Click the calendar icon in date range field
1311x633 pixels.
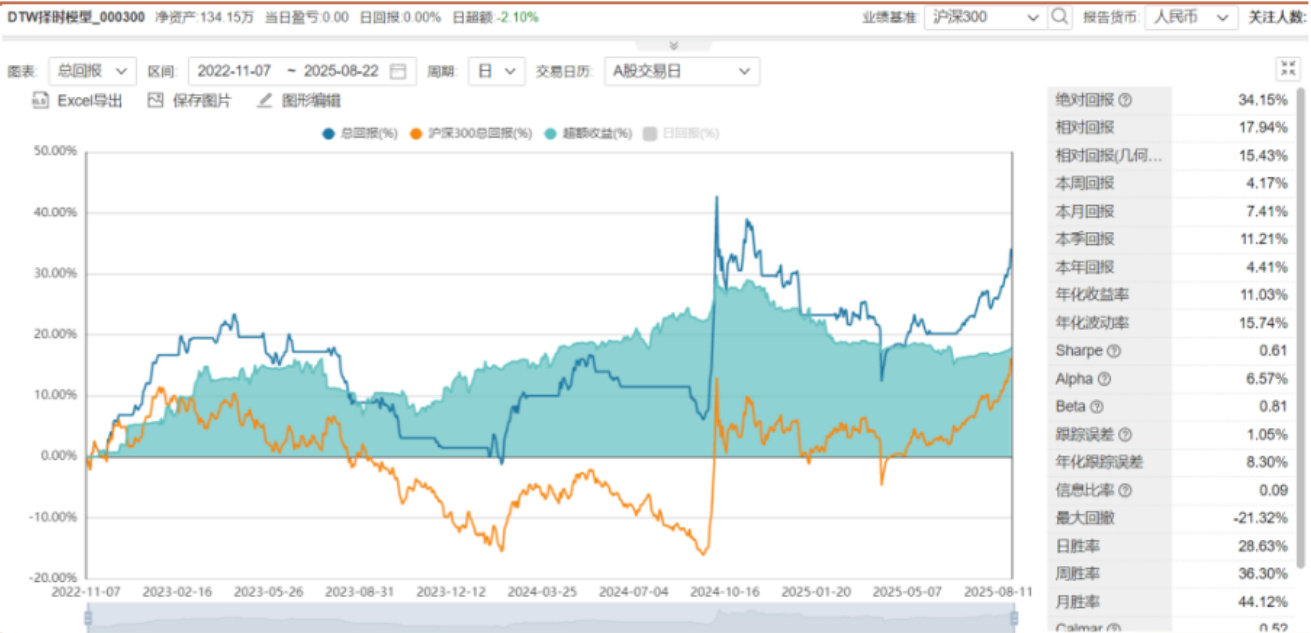coord(398,71)
